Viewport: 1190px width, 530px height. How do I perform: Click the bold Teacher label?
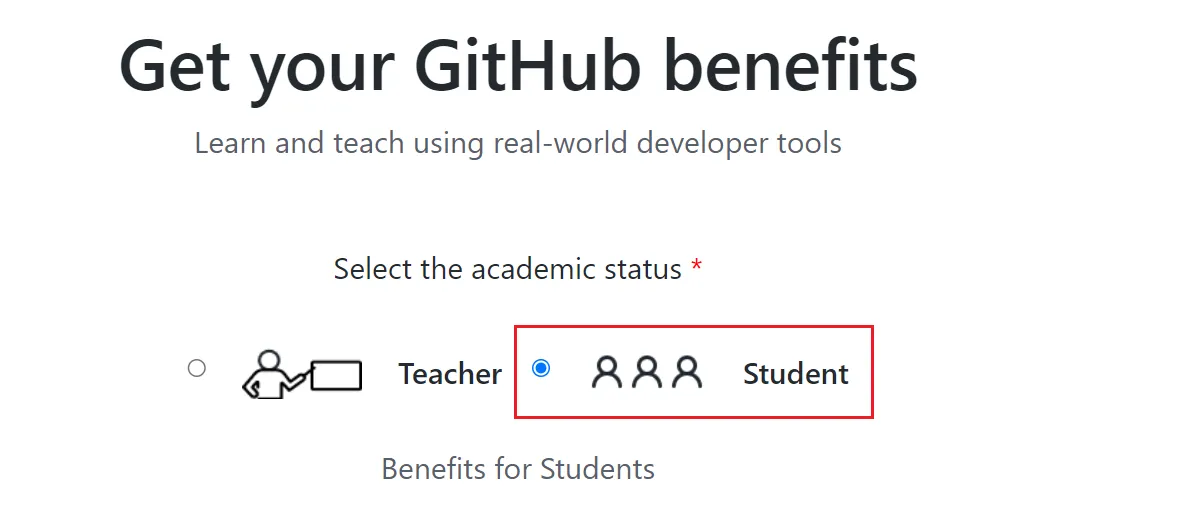pos(450,374)
